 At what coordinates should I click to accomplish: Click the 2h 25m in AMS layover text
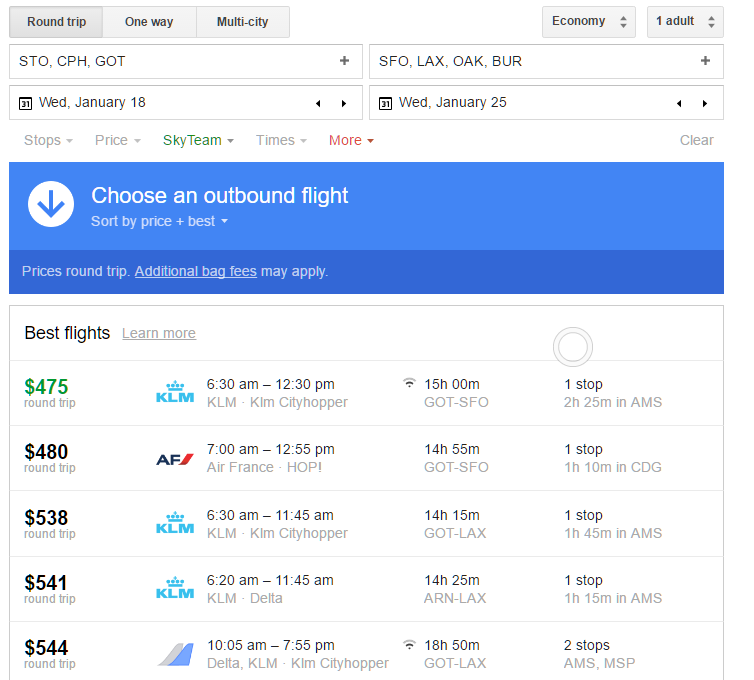pyautogui.click(x=613, y=402)
